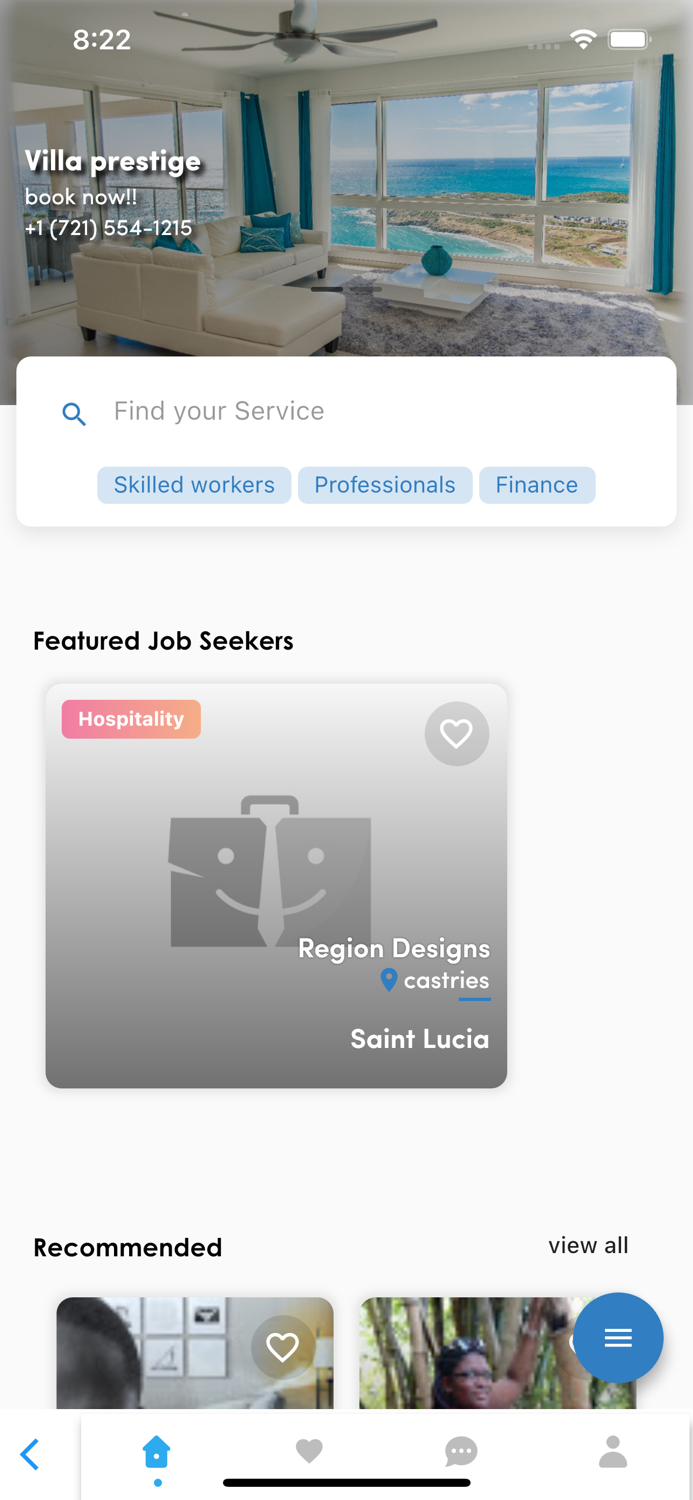Favorite the first Recommended listing
693x1500 pixels.
point(282,1347)
